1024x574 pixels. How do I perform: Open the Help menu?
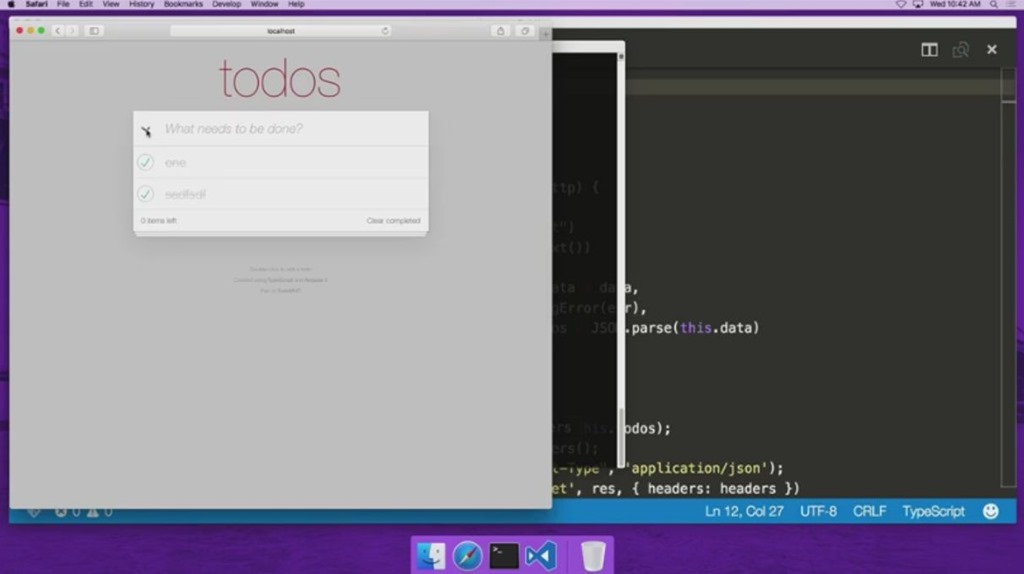coord(296,4)
